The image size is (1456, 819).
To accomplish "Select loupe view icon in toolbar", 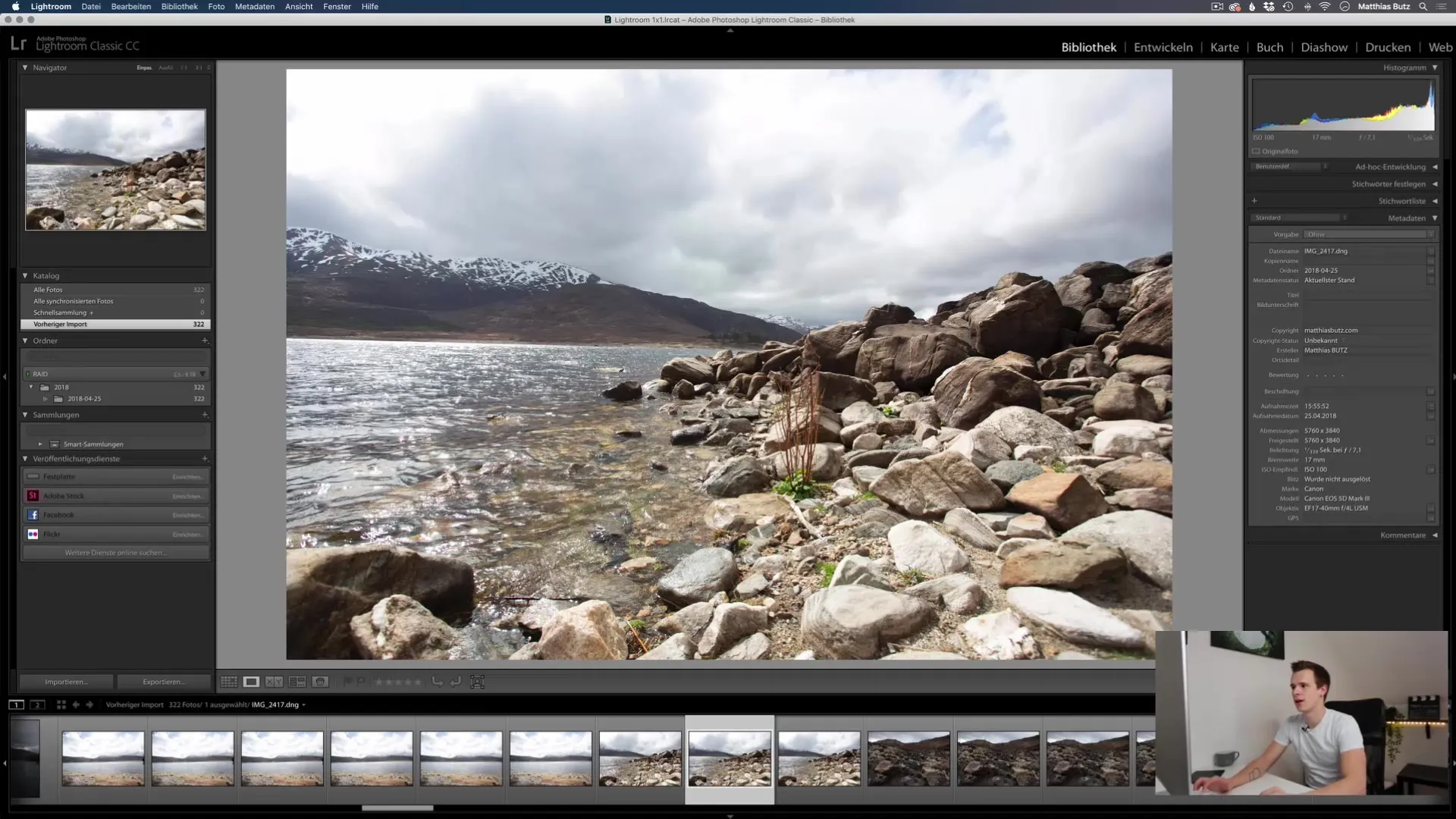I will (x=251, y=682).
